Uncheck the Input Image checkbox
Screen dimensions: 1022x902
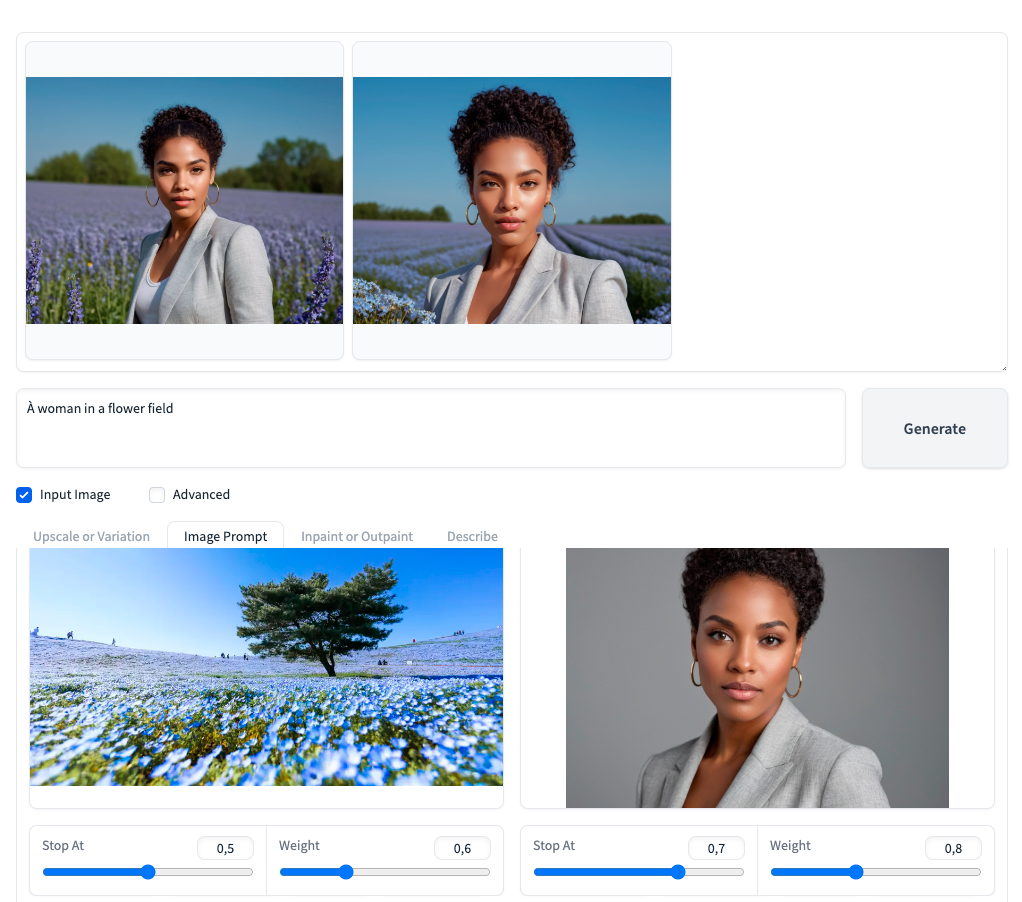click(x=25, y=495)
